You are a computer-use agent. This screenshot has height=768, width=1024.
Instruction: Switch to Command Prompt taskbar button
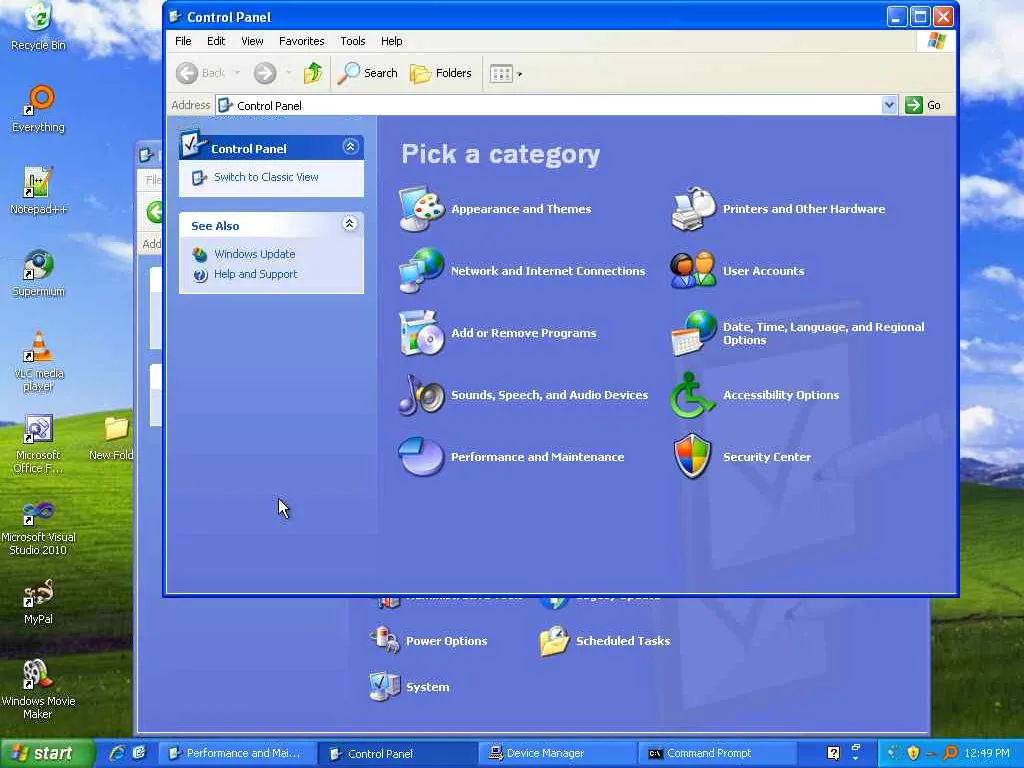(717, 753)
